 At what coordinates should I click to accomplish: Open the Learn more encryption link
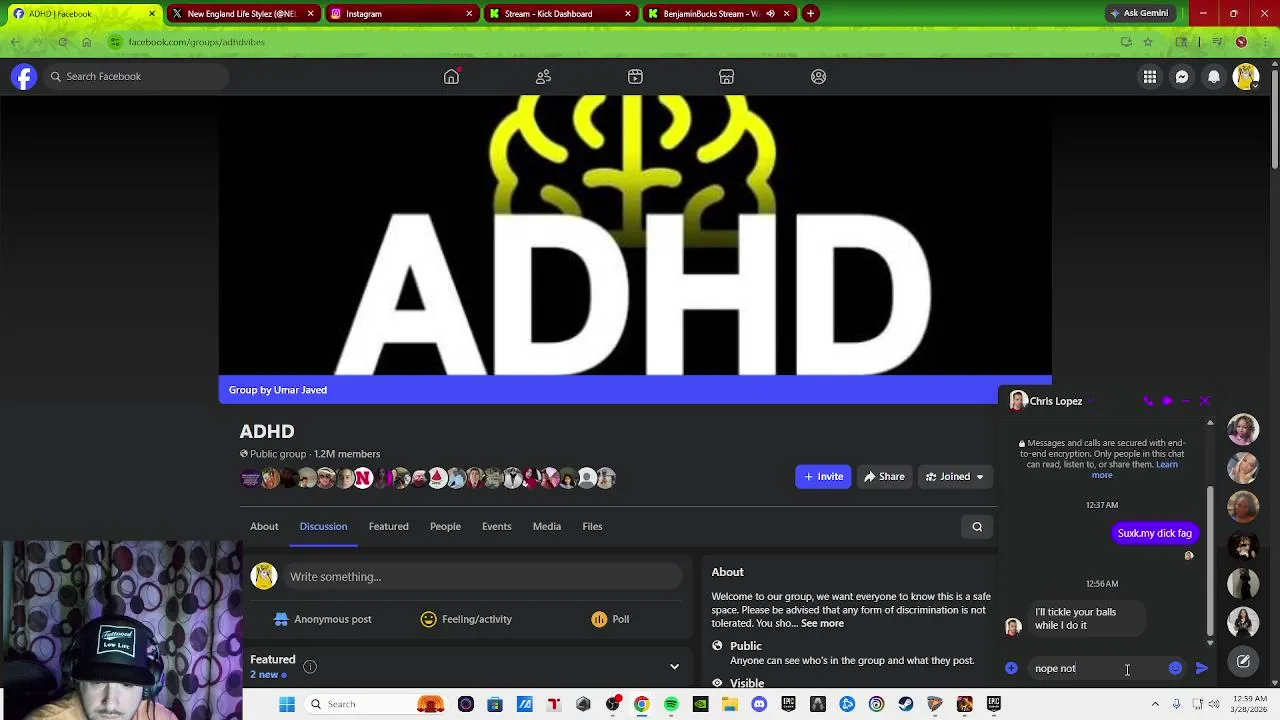coord(1138,470)
